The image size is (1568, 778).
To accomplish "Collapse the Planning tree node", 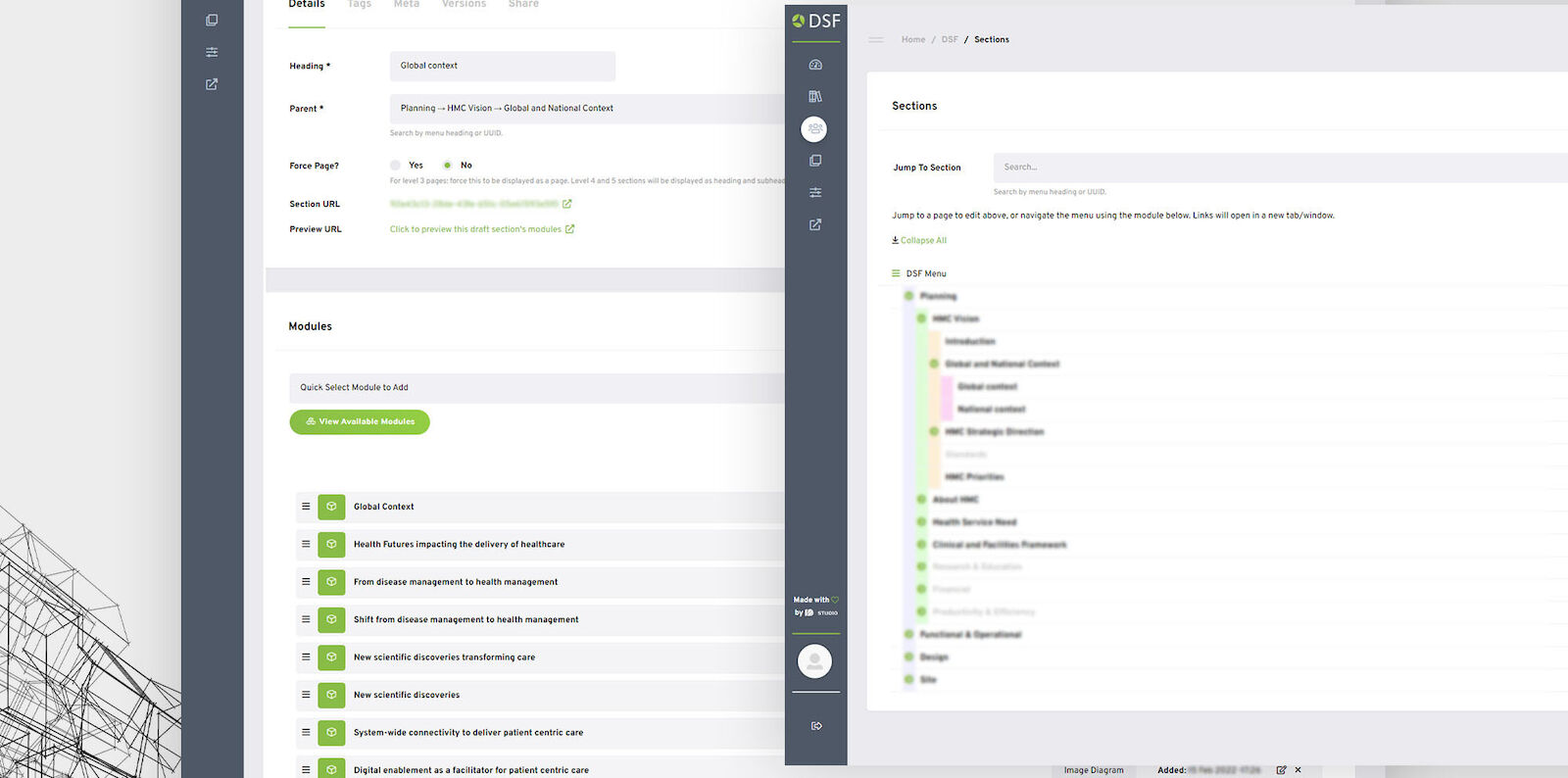I will tap(908, 296).
